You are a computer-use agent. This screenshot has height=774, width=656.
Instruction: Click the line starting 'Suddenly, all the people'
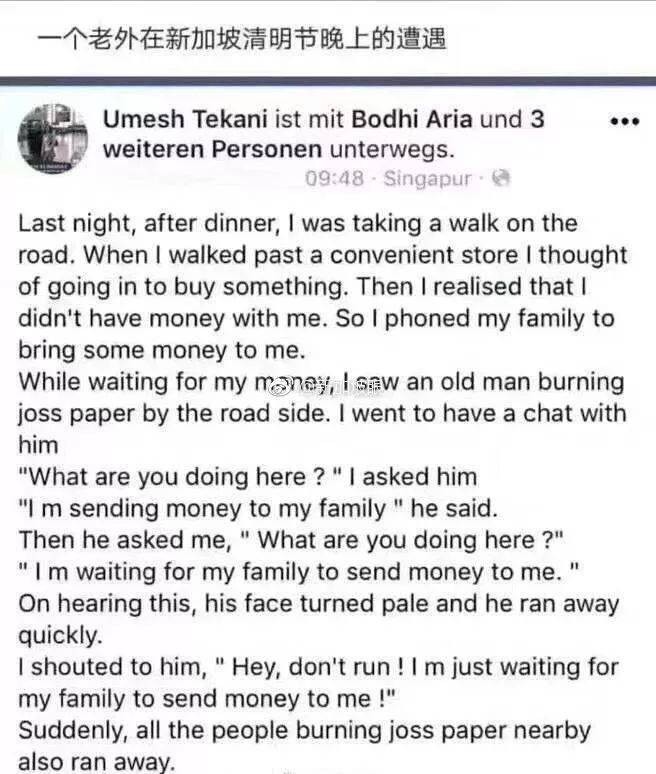(304, 731)
